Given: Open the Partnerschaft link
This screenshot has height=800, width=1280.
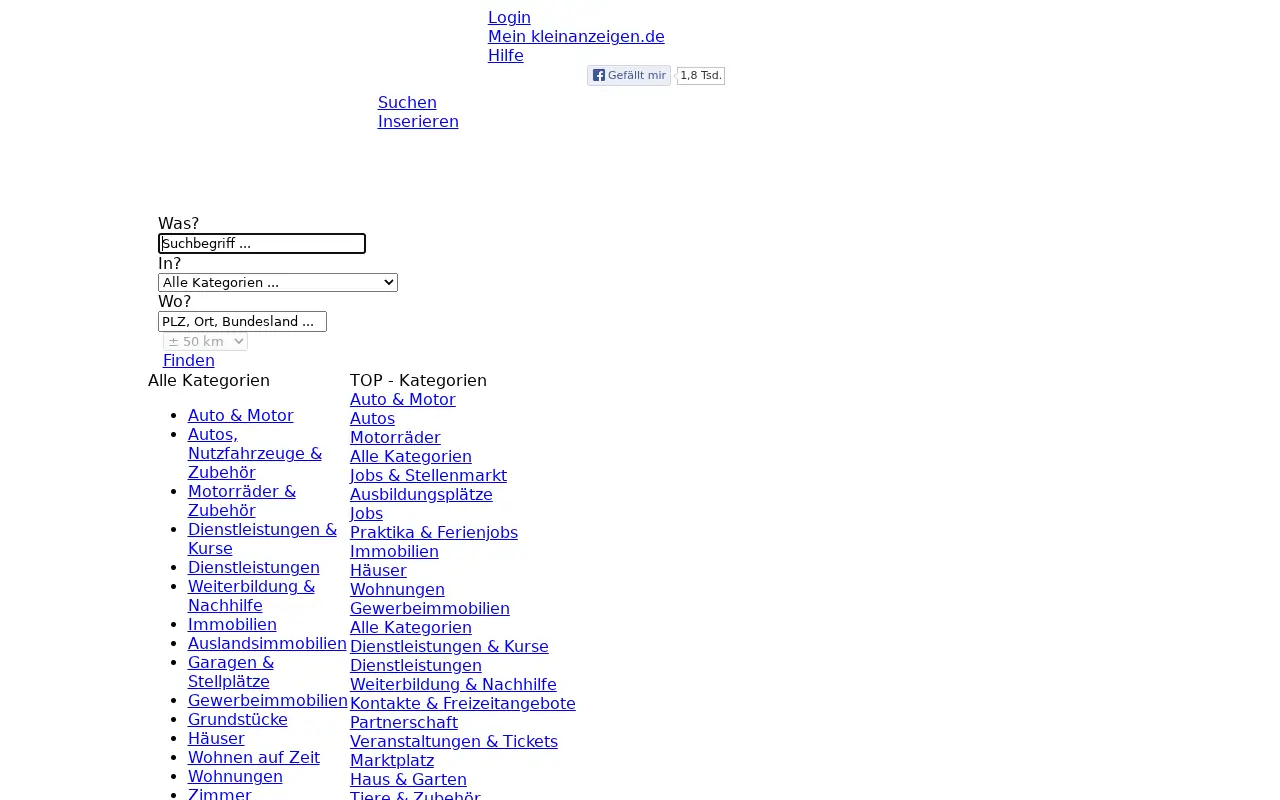Looking at the screenshot, I should pos(404,722).
